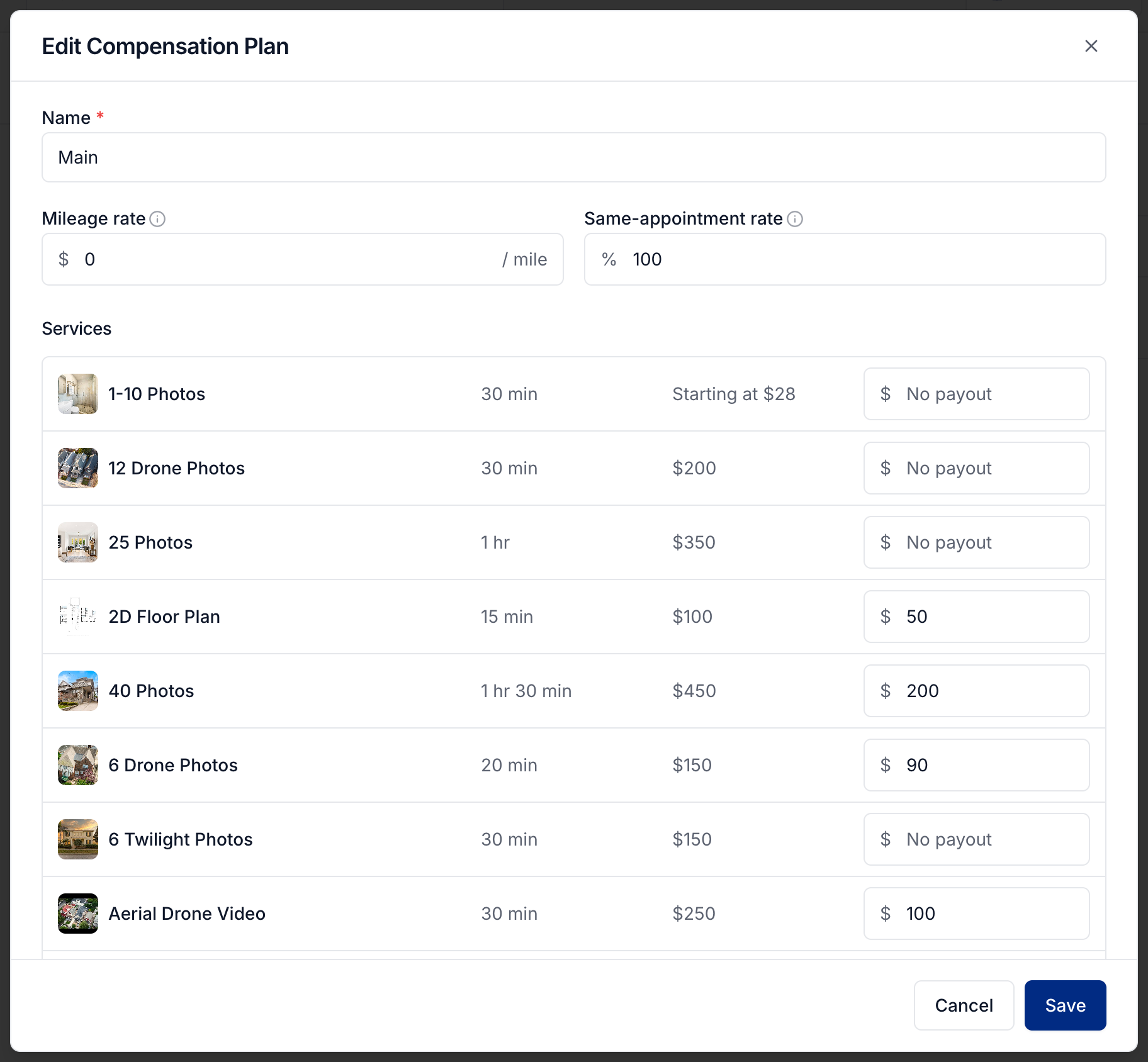Click the 6 Twilight Photos thumbnail

[x=78, y=839]
